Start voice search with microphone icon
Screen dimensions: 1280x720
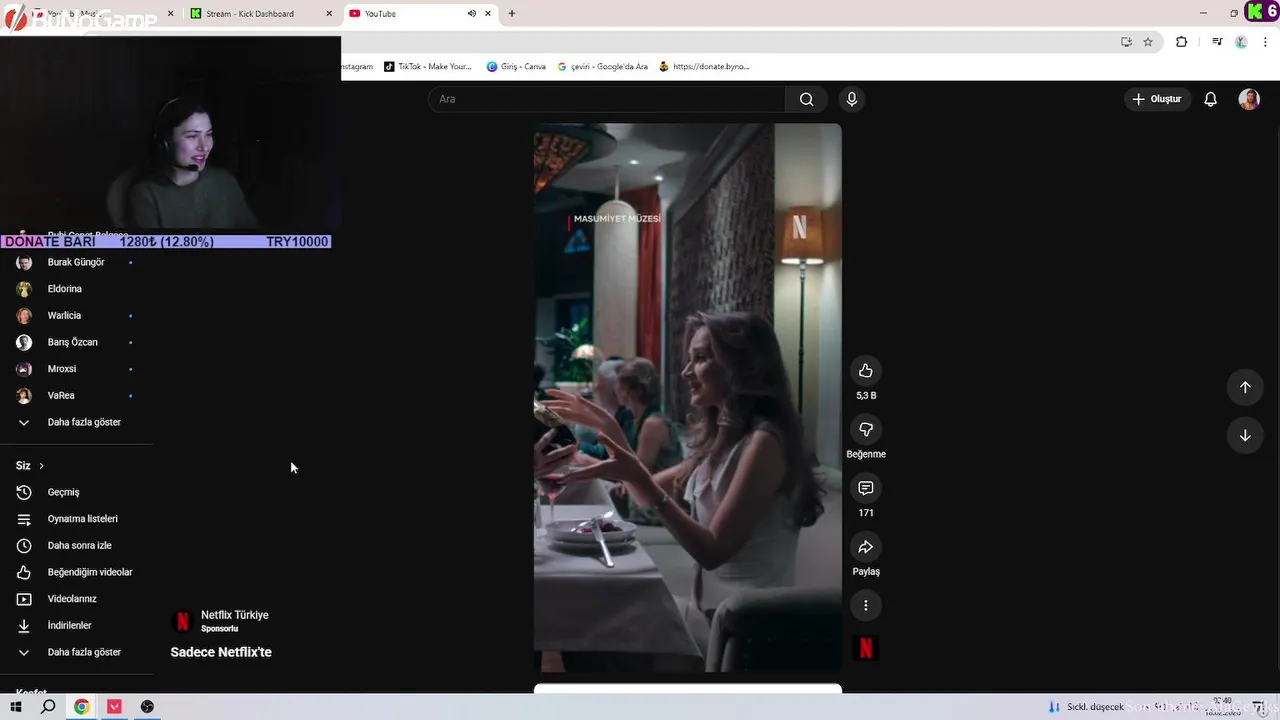[852, 99]
